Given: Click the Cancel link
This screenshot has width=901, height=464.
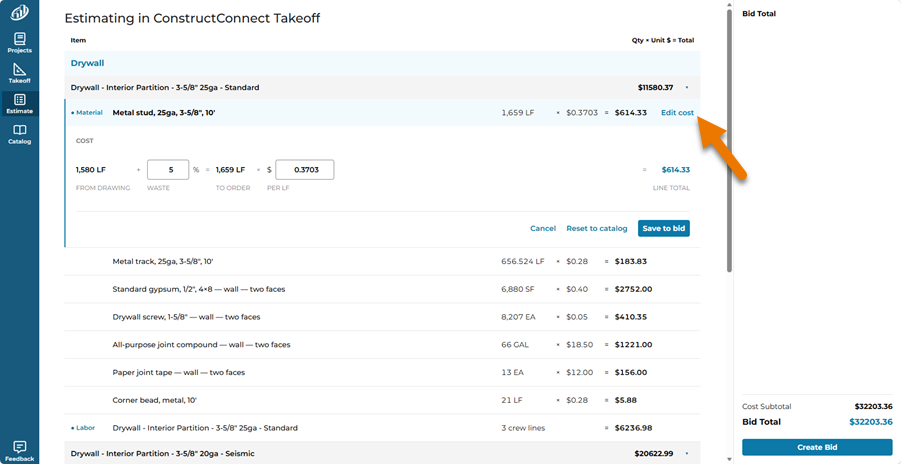Looking at the screenshot, I should (543, 228).
